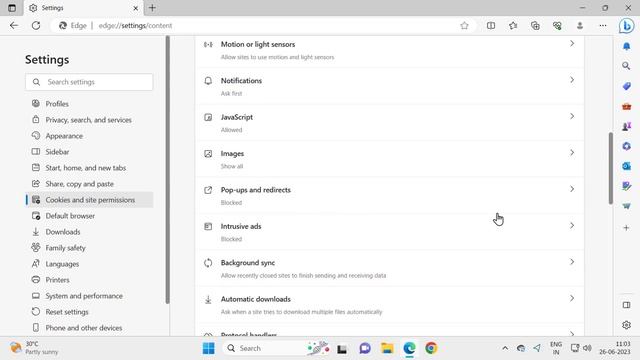
Task: Open the sidebar notifications bell
Action: point(626,46)
